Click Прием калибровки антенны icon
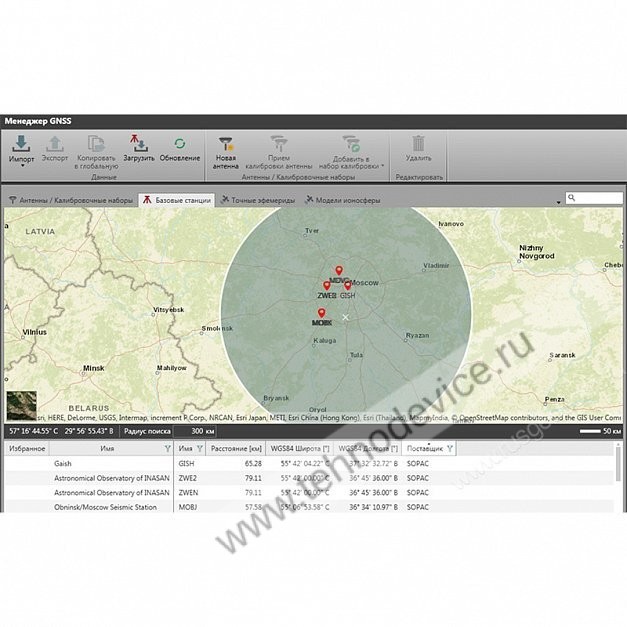Image resolution: width=627 pixels, height=627 pixels. (279, 144)
